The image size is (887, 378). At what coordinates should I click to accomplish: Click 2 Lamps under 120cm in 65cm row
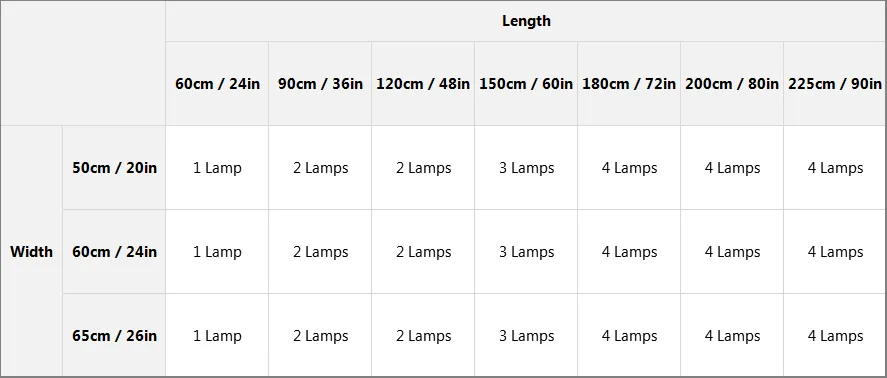[x=423, y=335]
